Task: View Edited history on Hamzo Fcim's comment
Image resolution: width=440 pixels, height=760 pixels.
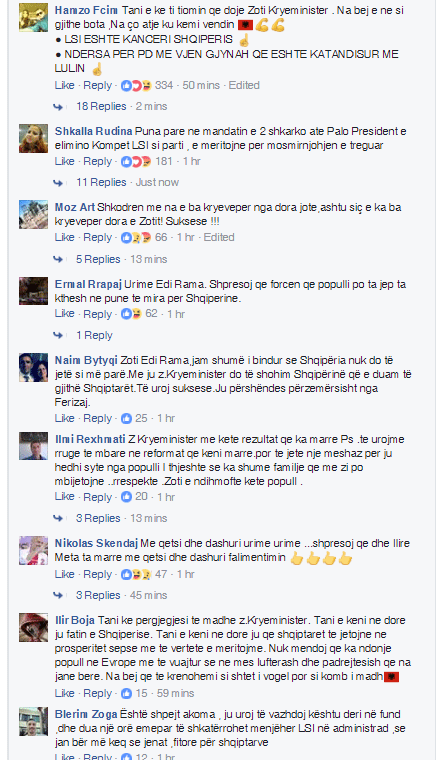Action: pos(244,85)
